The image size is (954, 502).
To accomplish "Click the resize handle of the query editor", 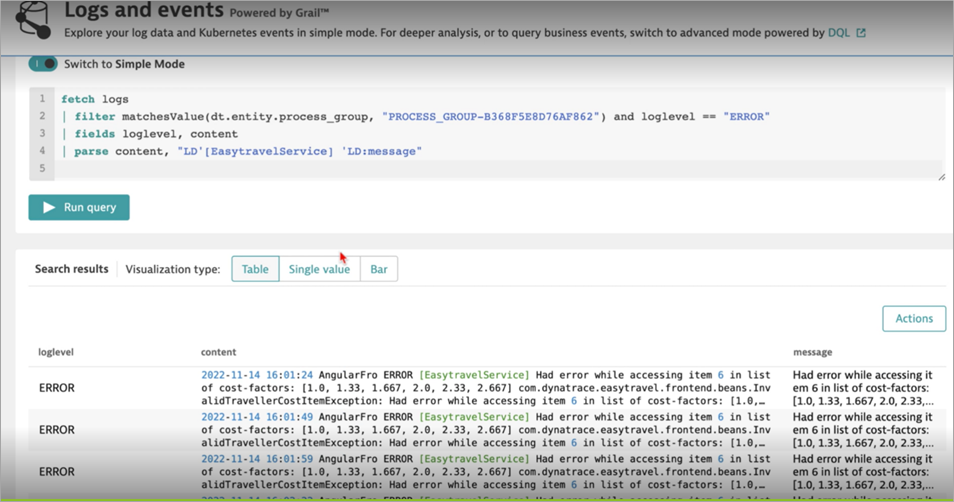I will point(941,176).
